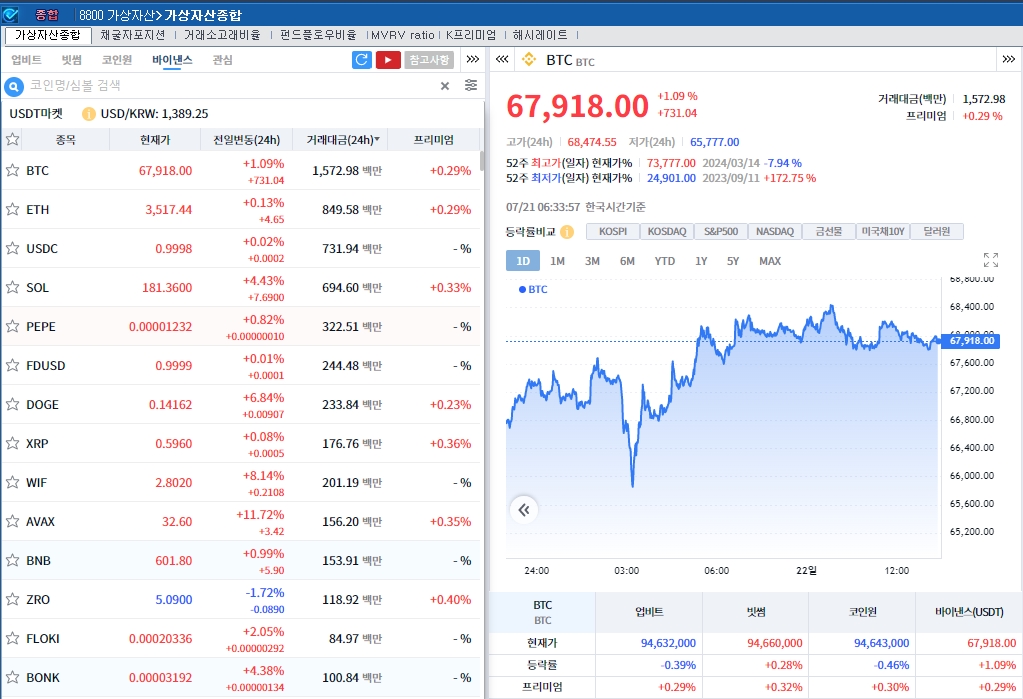The width and height of the screenshot is (1023, 699).
Task: Expand the chart to fullscreen
Action: [x=991, y=260]
